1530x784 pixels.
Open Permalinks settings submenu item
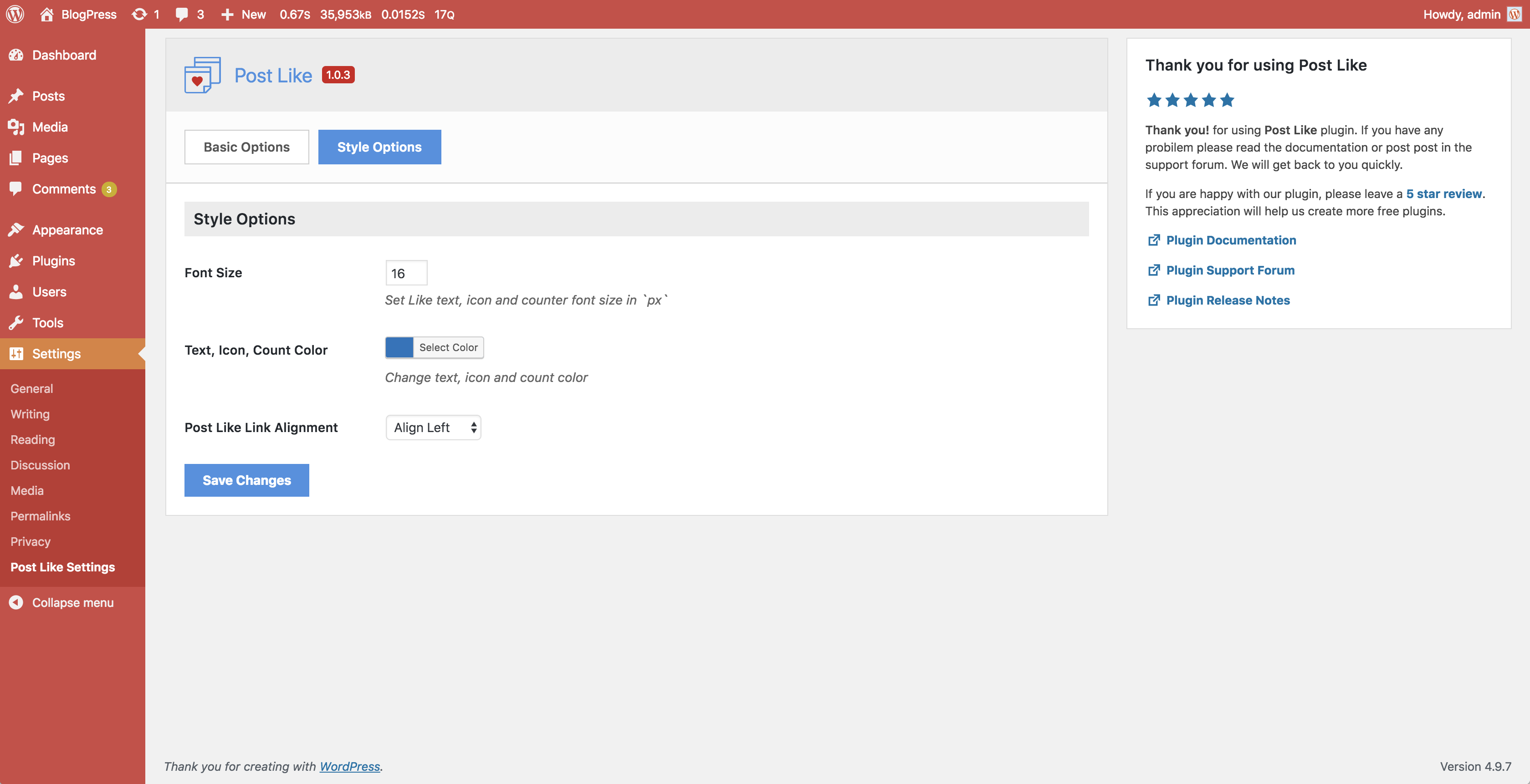tap(41, 516)
